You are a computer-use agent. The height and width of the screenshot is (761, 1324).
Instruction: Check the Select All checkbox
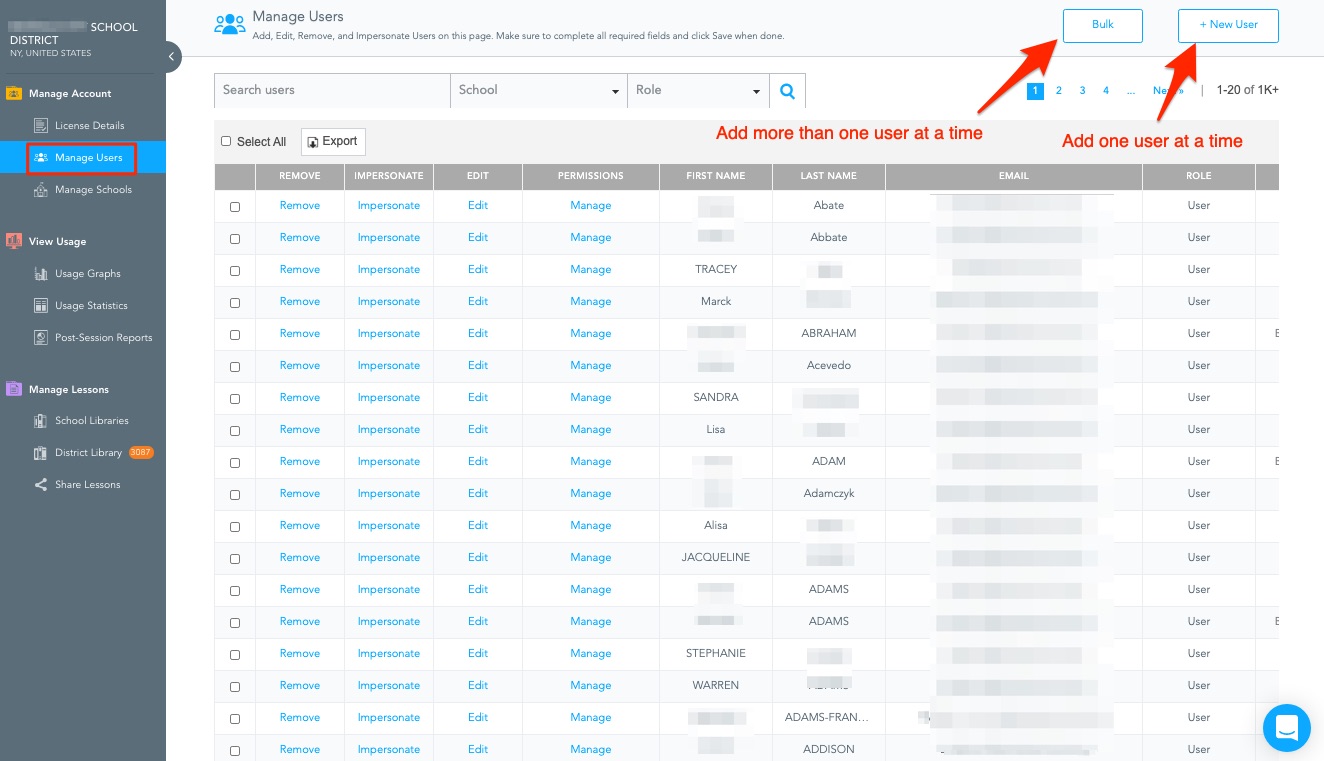pyautogui.click(x=226, y=142)
